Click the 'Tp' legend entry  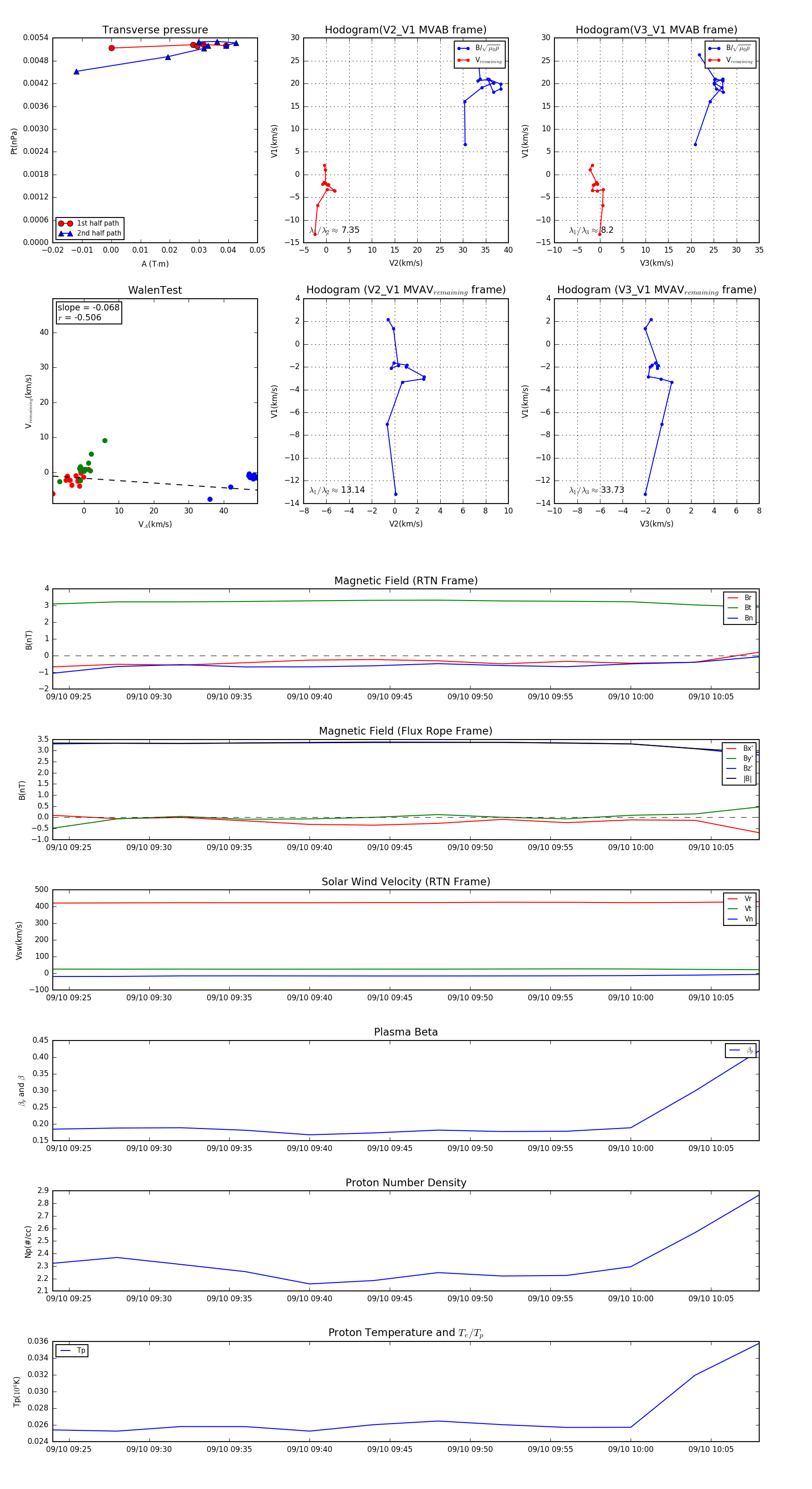click(72, 1351)
